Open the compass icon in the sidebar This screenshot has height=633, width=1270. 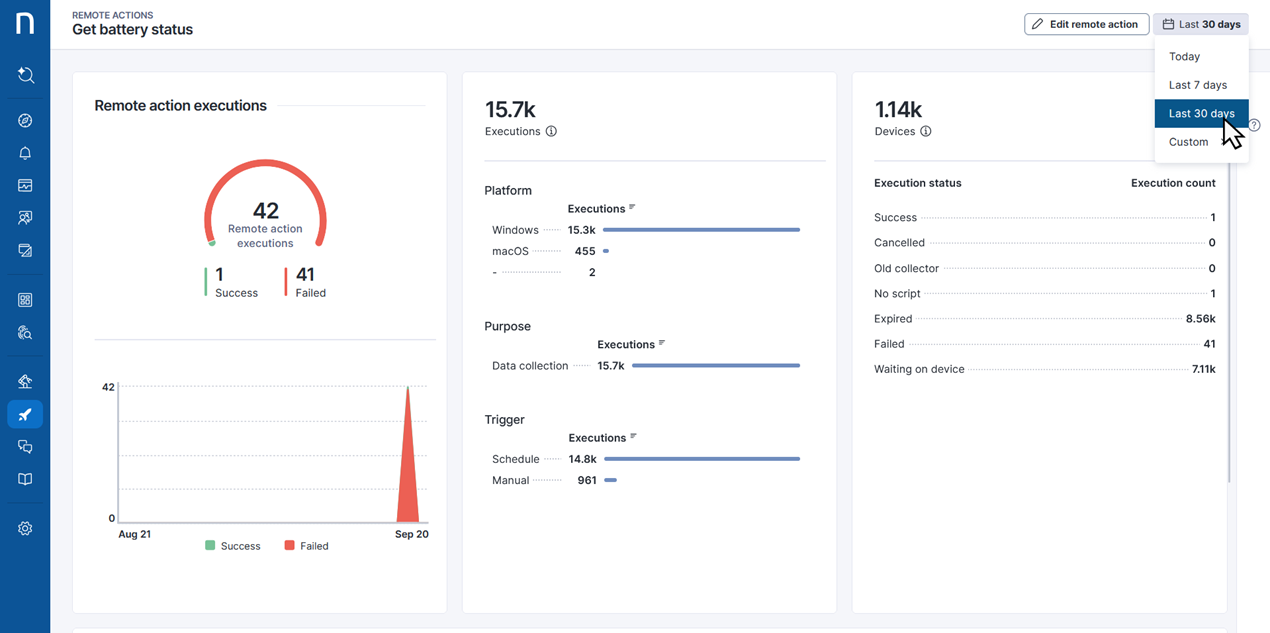point(25,121)
